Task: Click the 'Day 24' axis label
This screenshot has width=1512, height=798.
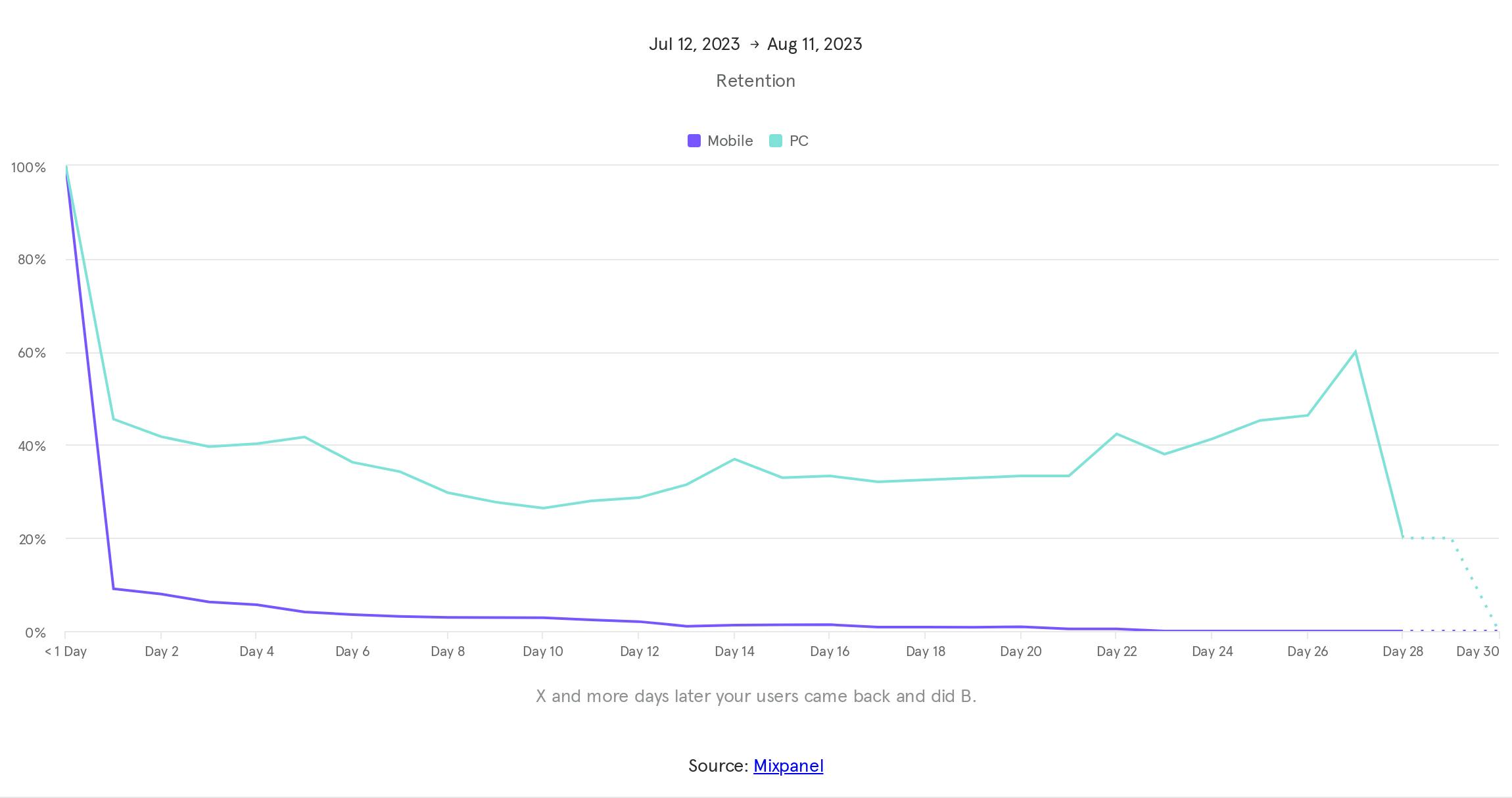Action: point(1212,651)
